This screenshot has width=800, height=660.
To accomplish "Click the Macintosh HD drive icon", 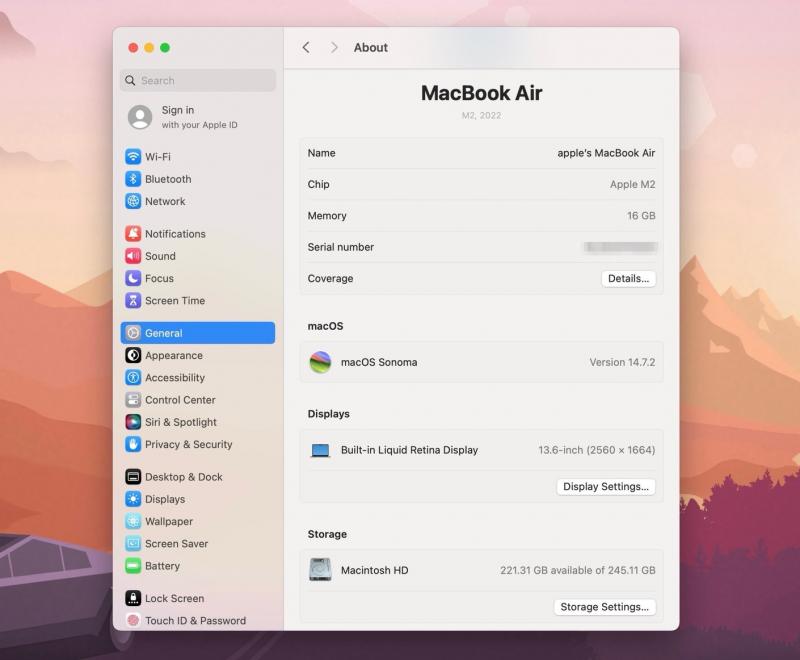I will (320, 570).
